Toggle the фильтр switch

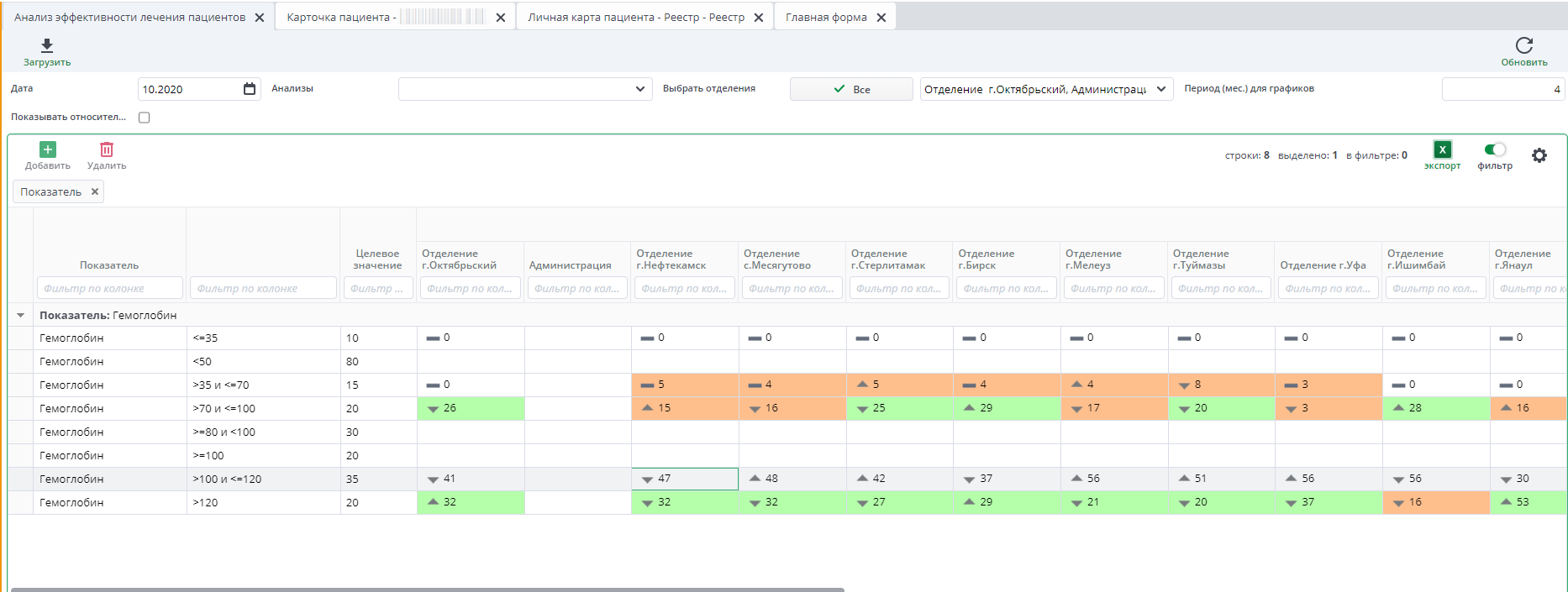pos(1495,149)
